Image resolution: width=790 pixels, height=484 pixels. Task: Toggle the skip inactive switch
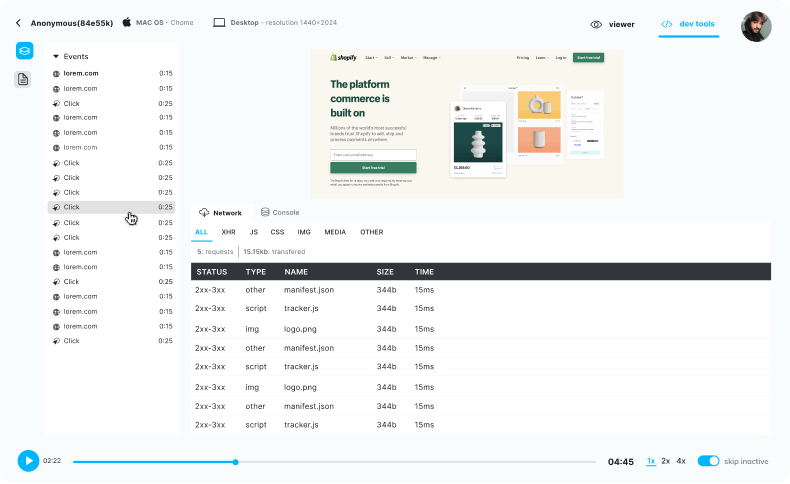click(708, 461)
